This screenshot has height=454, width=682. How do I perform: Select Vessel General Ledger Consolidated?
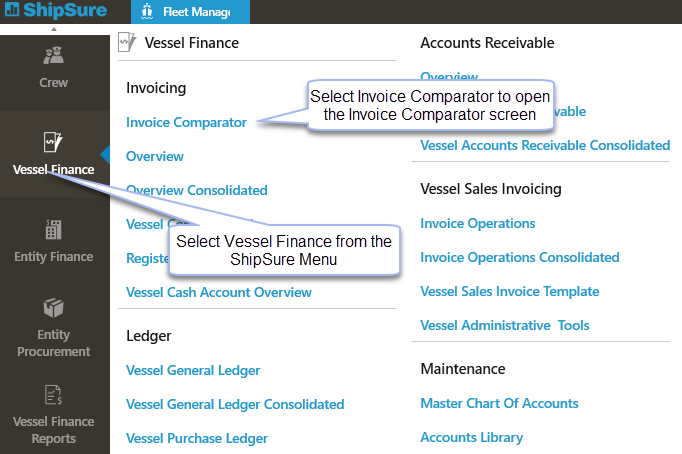point(235,404)
